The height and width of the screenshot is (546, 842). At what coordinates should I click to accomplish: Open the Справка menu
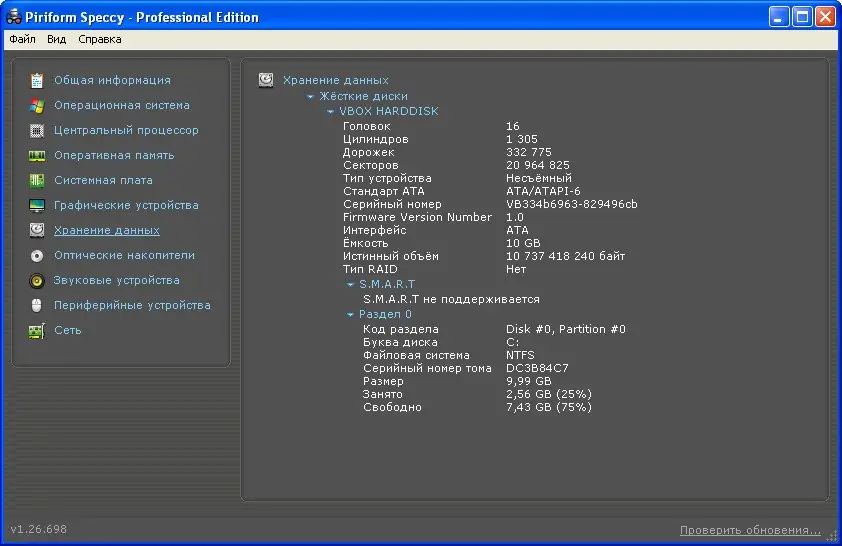100,39
